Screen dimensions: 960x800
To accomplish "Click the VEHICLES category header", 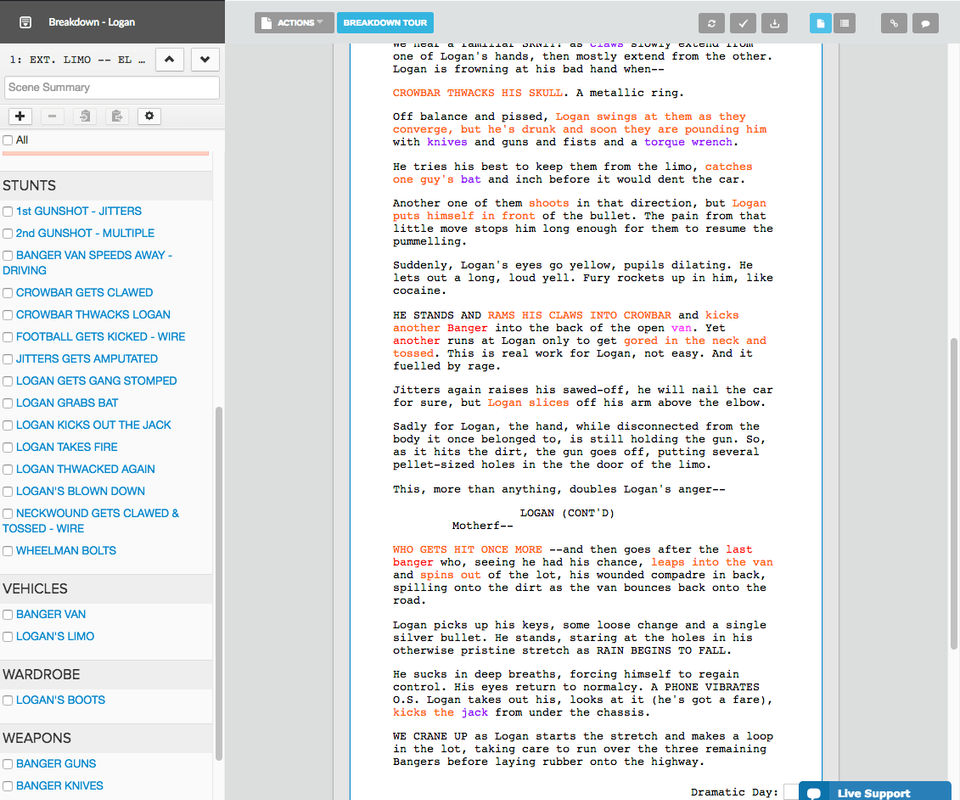I will 35,589.
